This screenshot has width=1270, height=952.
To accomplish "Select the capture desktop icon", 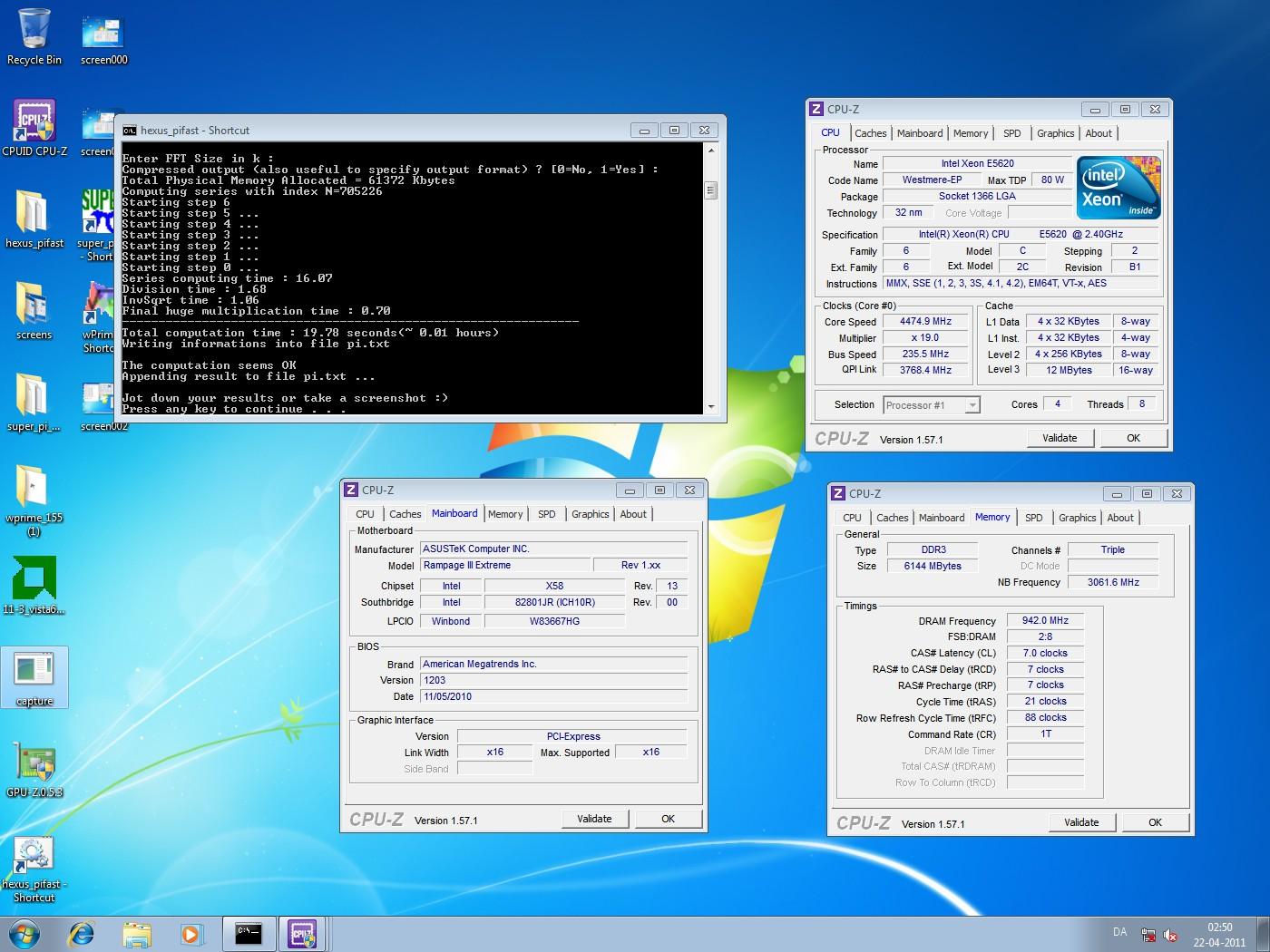I will (x=34, y=677).
